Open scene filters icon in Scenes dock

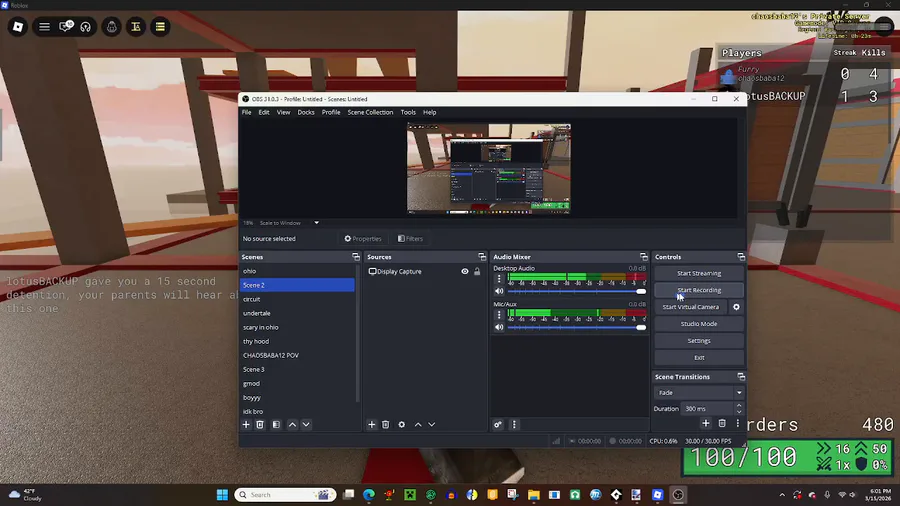[276, 425]
